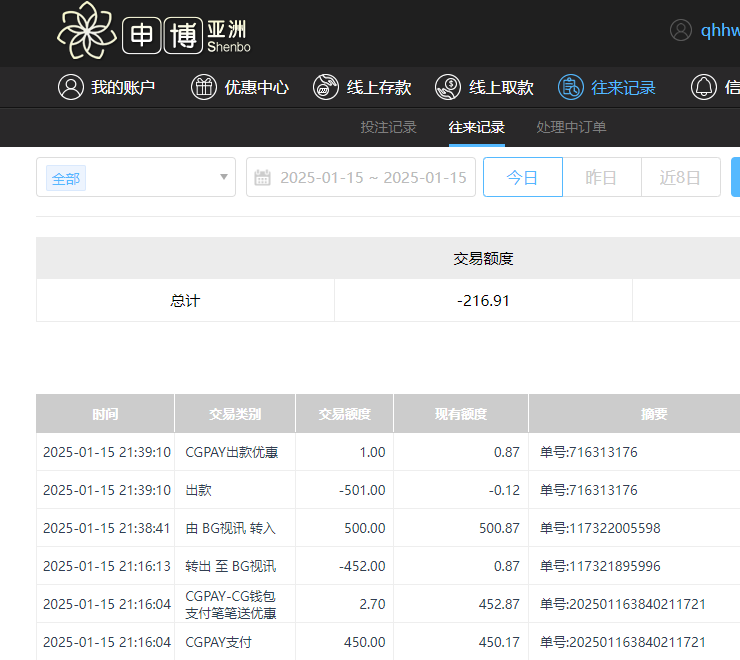Click the My Account person icon

coord(70,87)
